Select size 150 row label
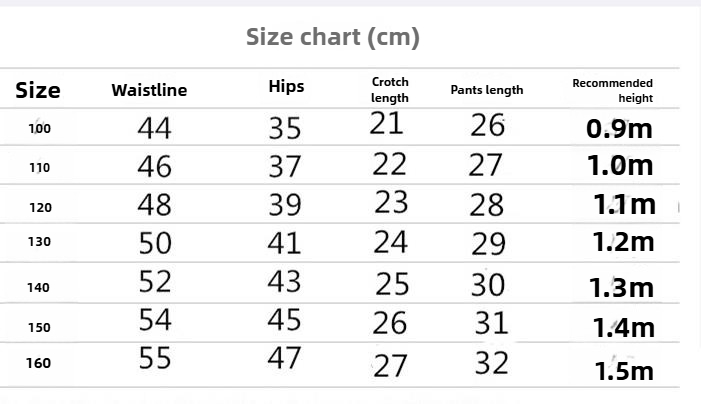Viewport: 701px width, 404px height. [39, 328]
